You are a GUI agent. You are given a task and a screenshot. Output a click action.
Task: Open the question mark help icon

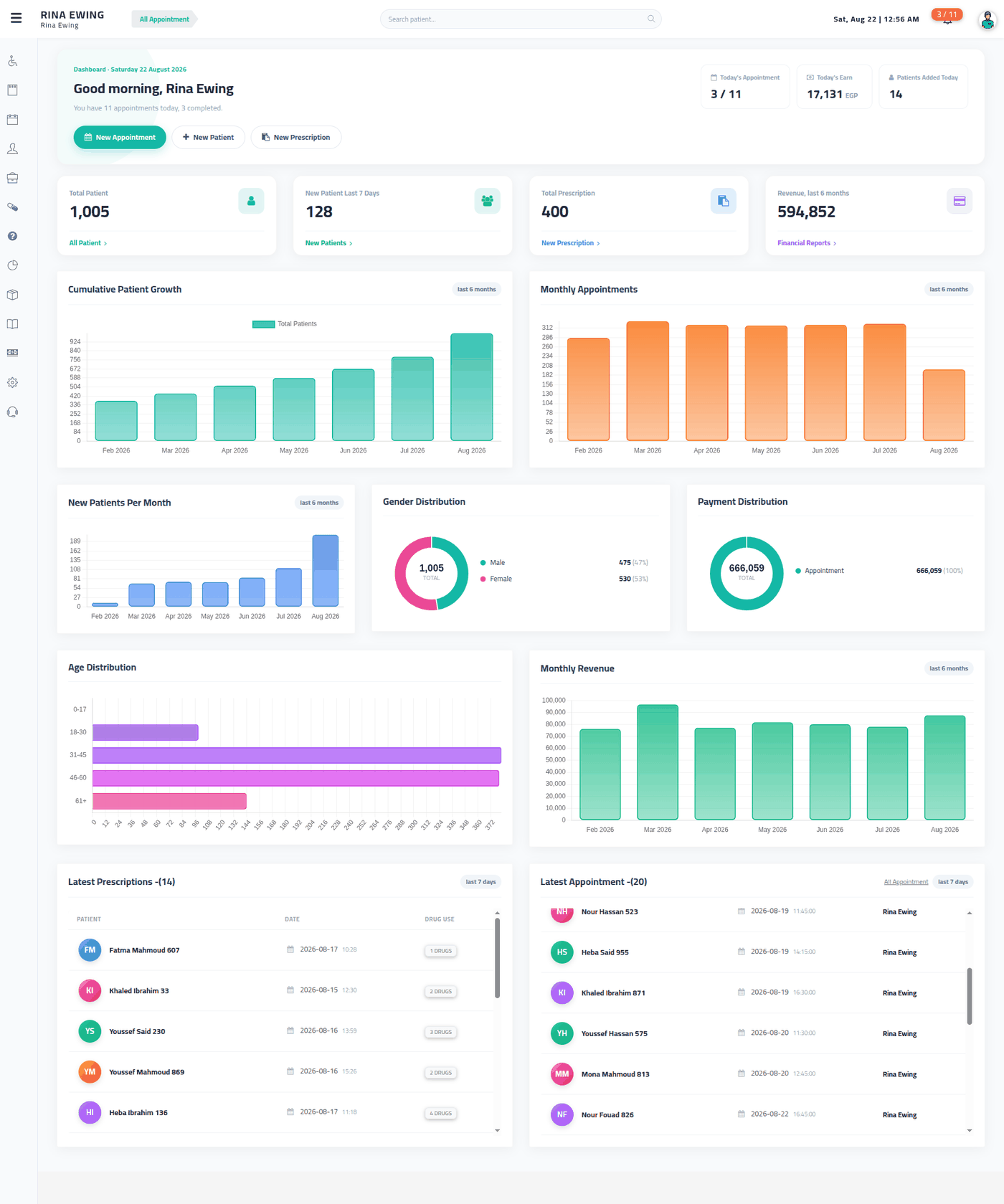click(12, 236)
